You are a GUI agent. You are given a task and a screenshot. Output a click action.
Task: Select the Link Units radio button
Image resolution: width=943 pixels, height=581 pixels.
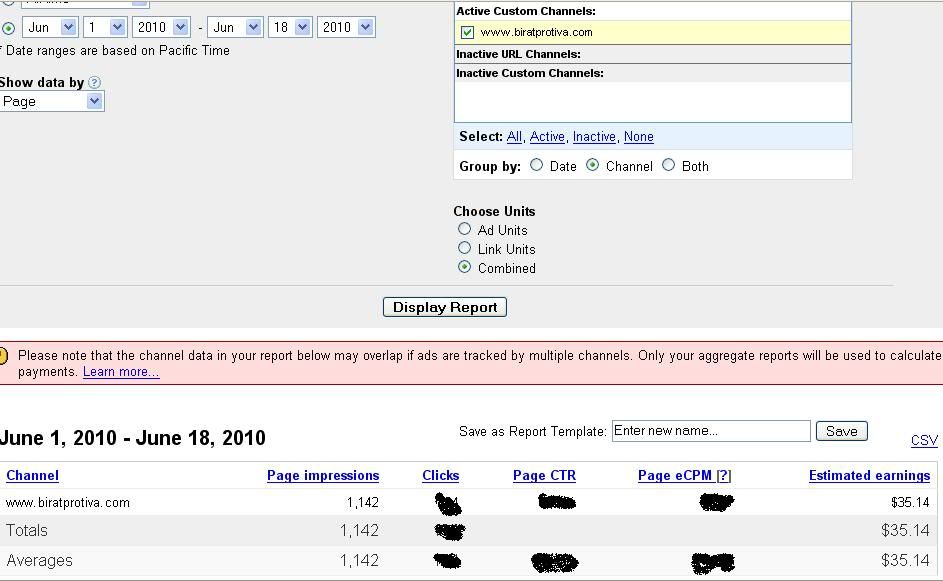(x=464, y=249)
